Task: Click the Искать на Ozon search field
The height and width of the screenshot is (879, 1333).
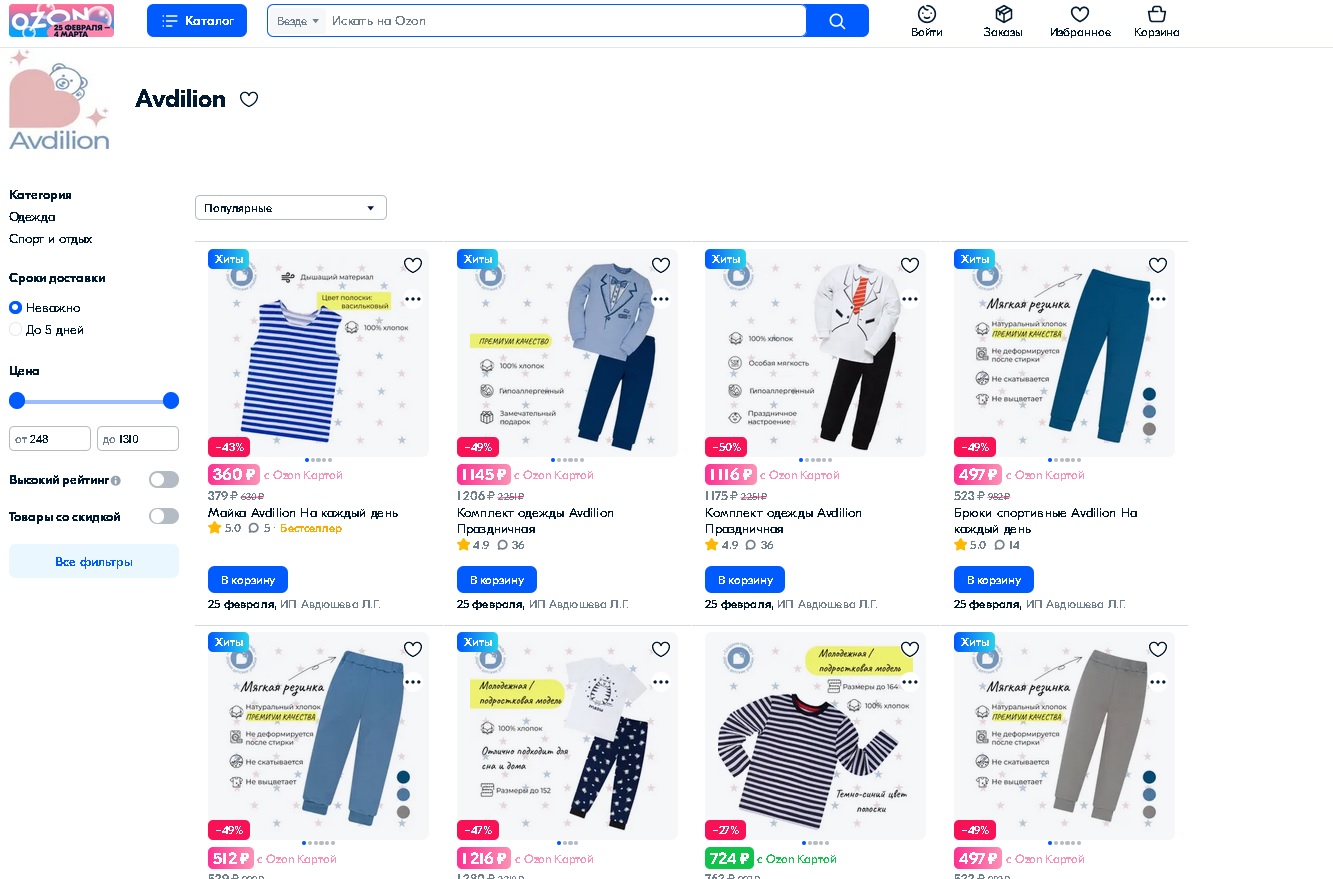Action: point(565,21)
